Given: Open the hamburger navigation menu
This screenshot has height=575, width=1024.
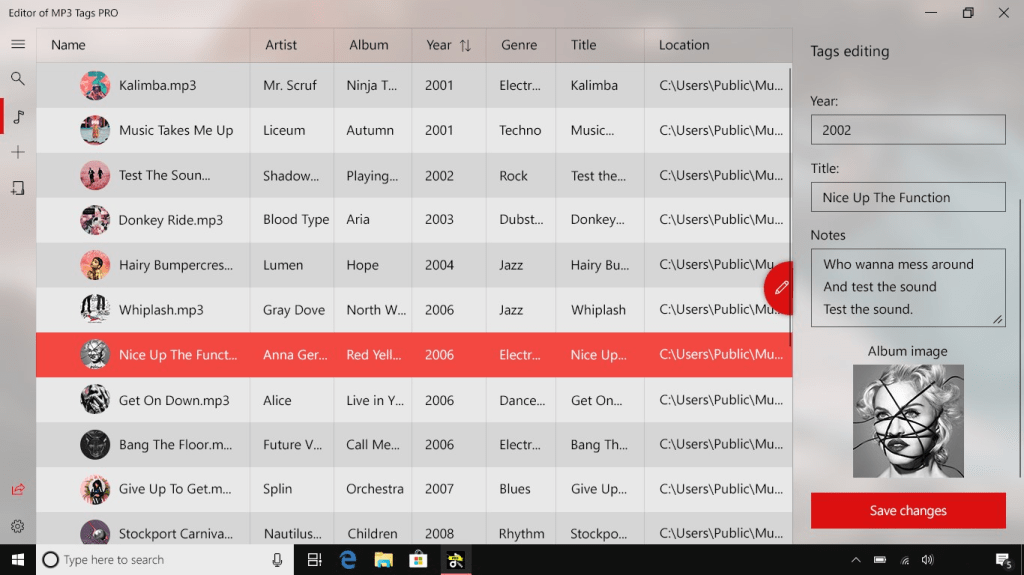Looking at the screenshot, I should point(18,44).
